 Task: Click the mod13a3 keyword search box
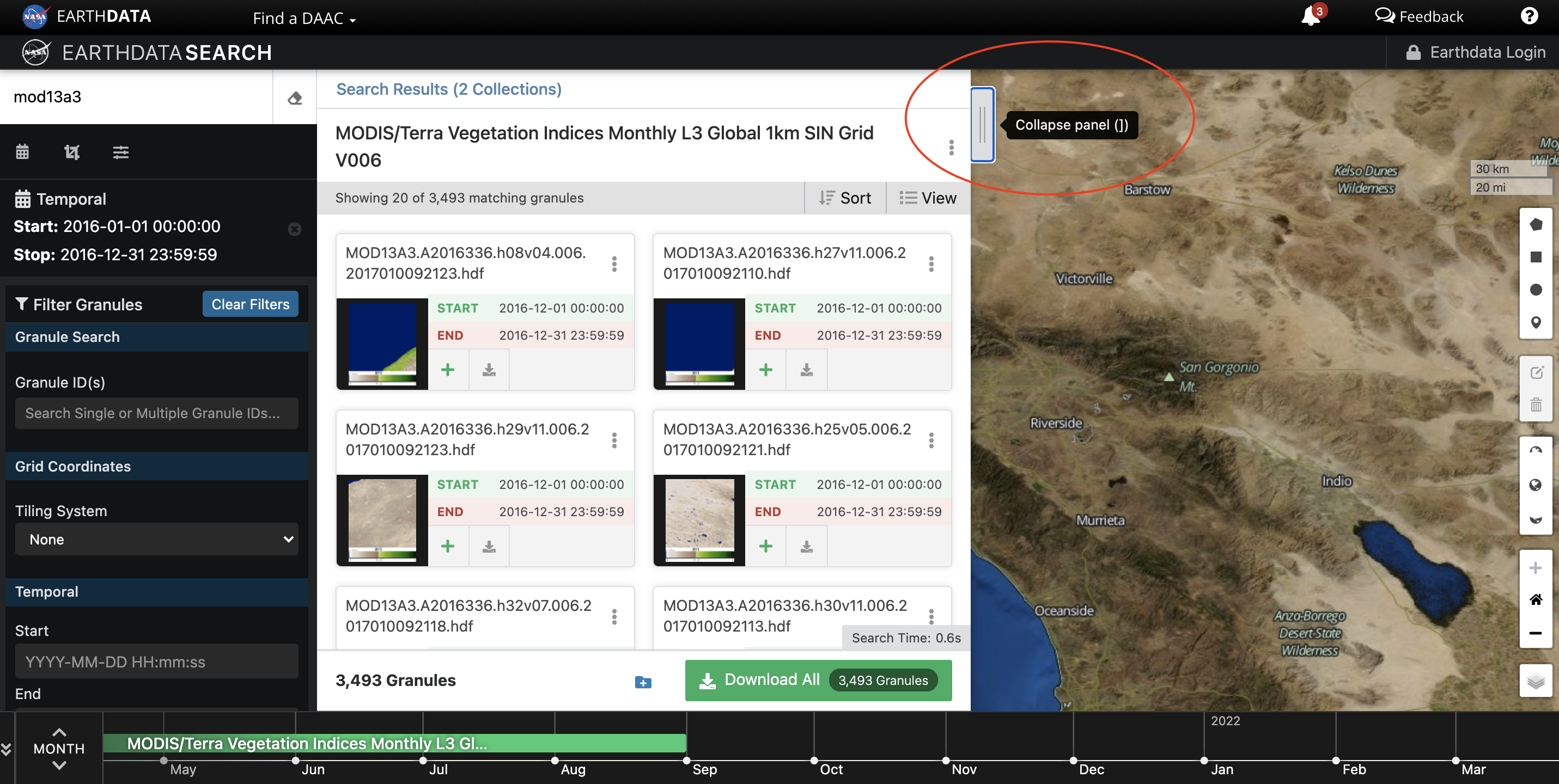point(137,97)
